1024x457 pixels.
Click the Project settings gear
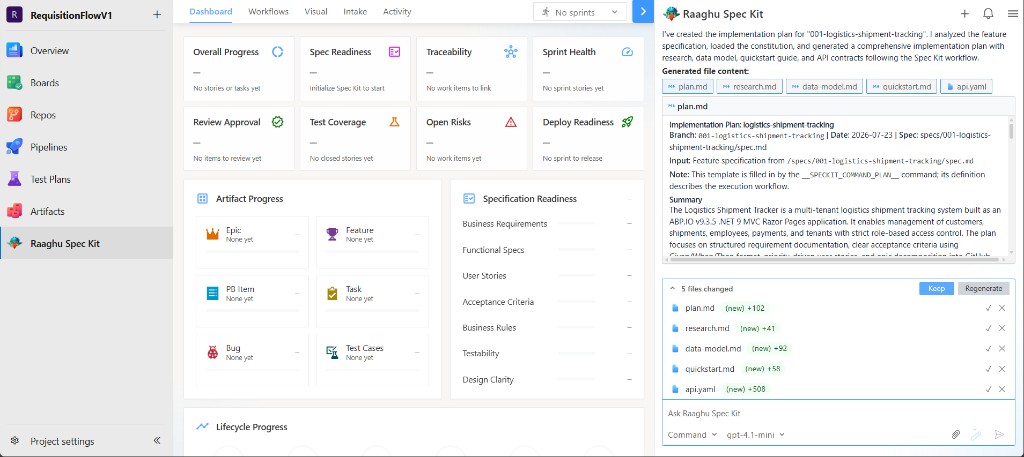(15, 441)
